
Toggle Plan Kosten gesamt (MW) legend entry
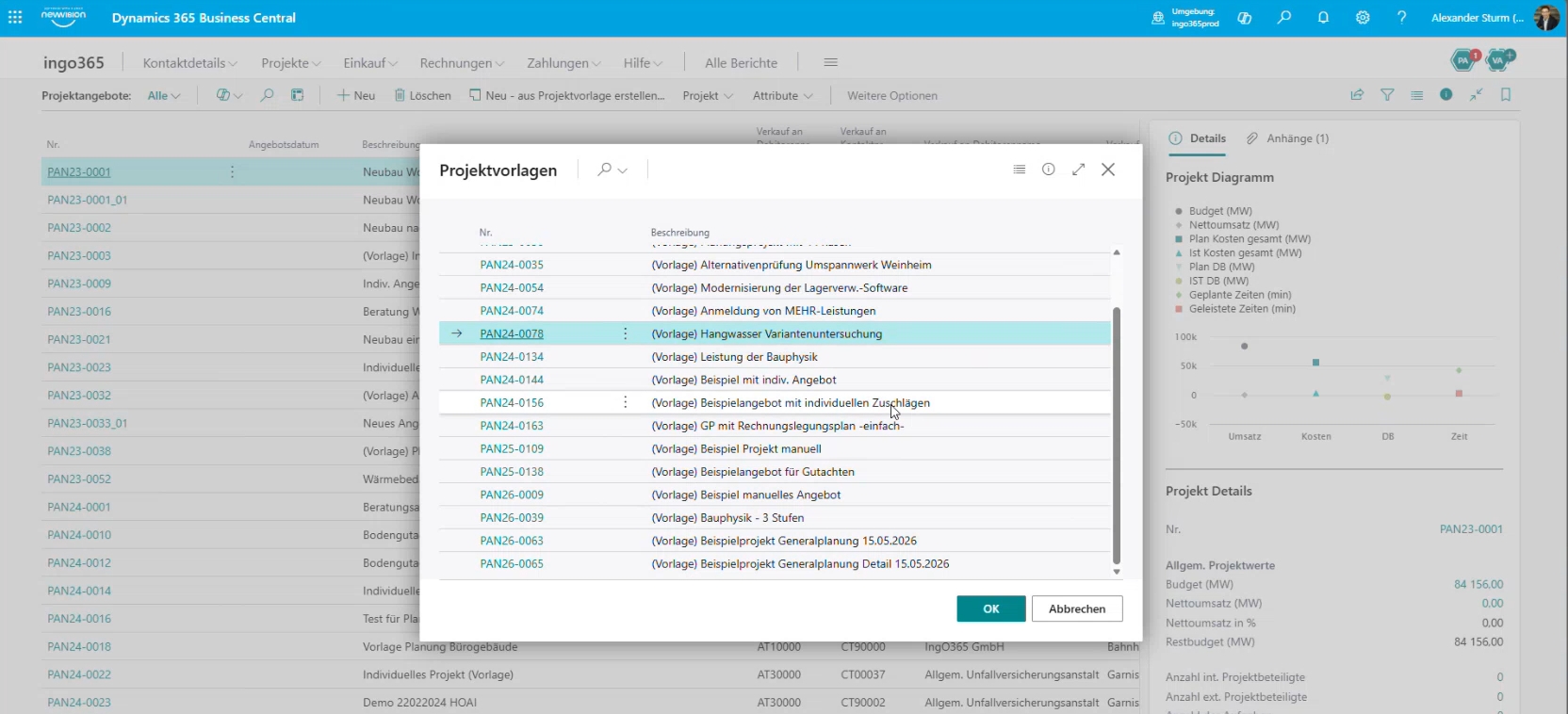point(1243,239)
